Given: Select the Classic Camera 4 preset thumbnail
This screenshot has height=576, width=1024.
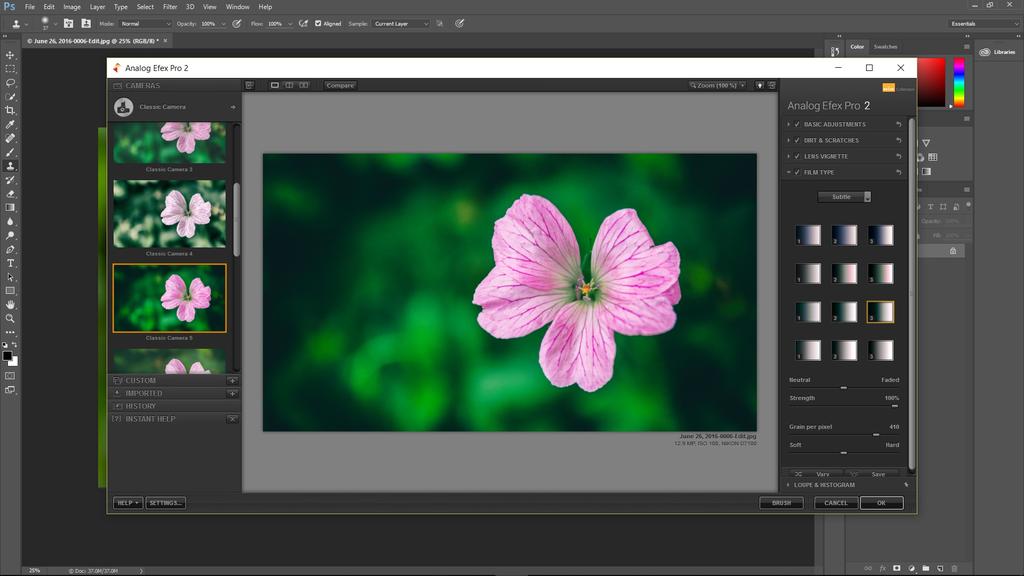Looking at the screenshot, I should [169, 214].
